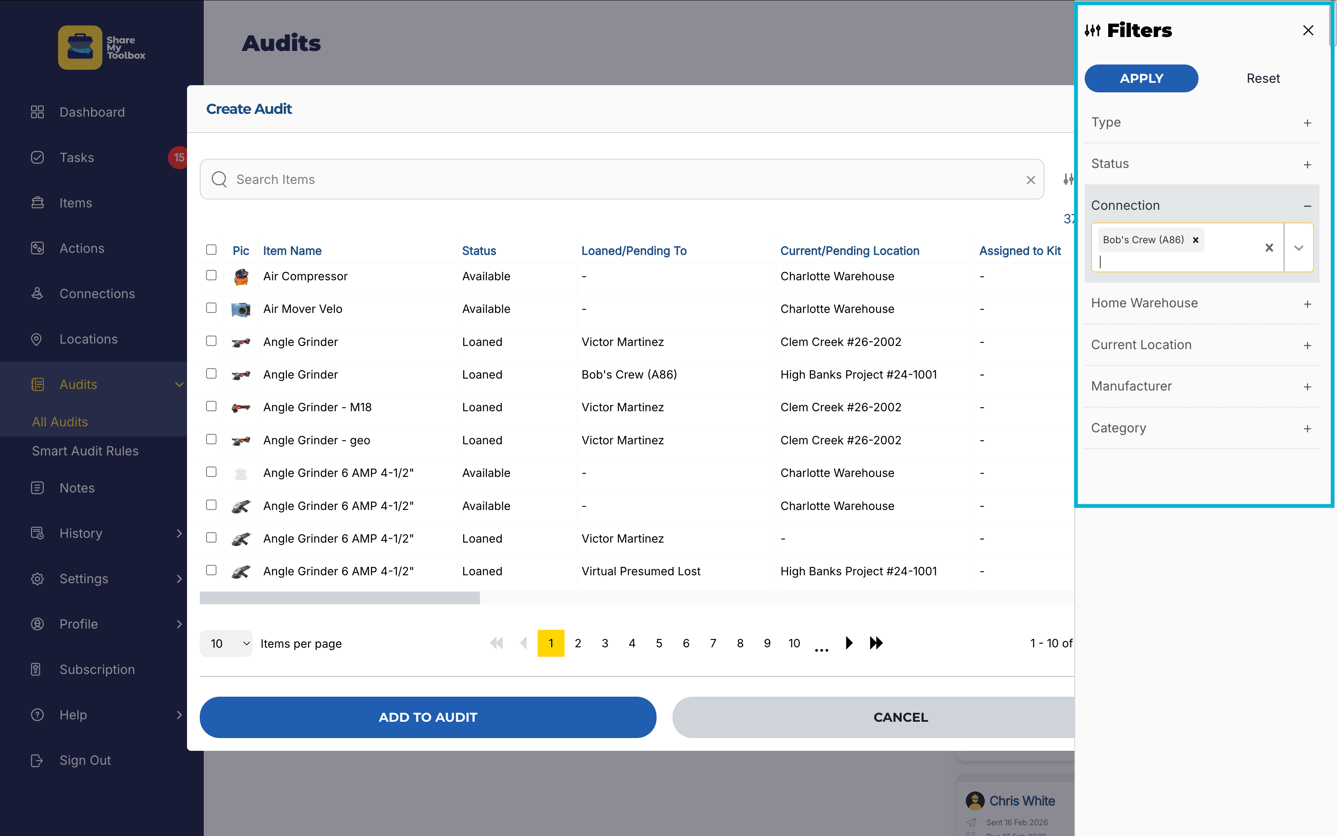Check the Angle Grinder - M18 row checkbox

click(x=211, y=406)
